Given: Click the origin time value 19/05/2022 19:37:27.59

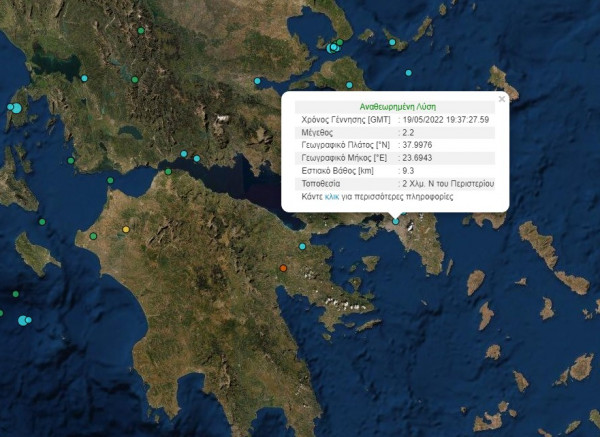Looking at the screenshot, I should [444, 119].
